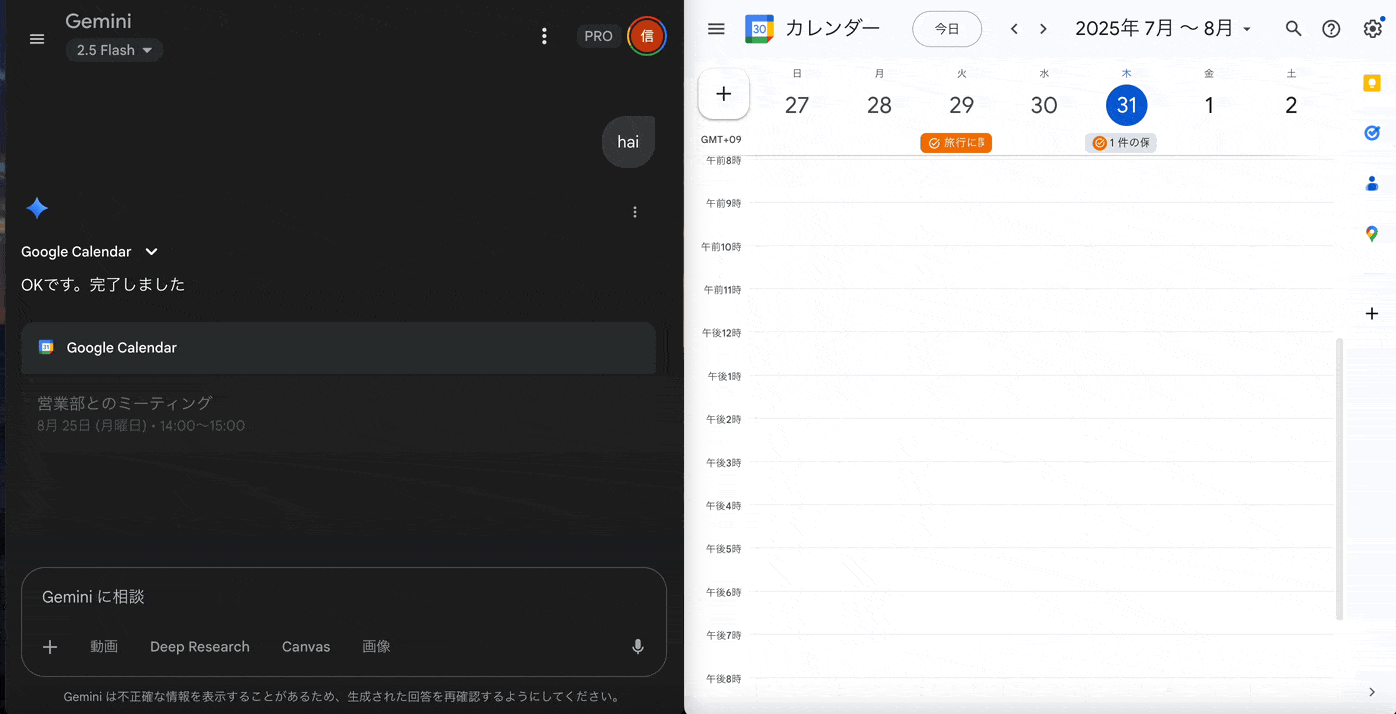
Task: Click the Calendar search magnifier icon
Action: tap(1293, 29)
